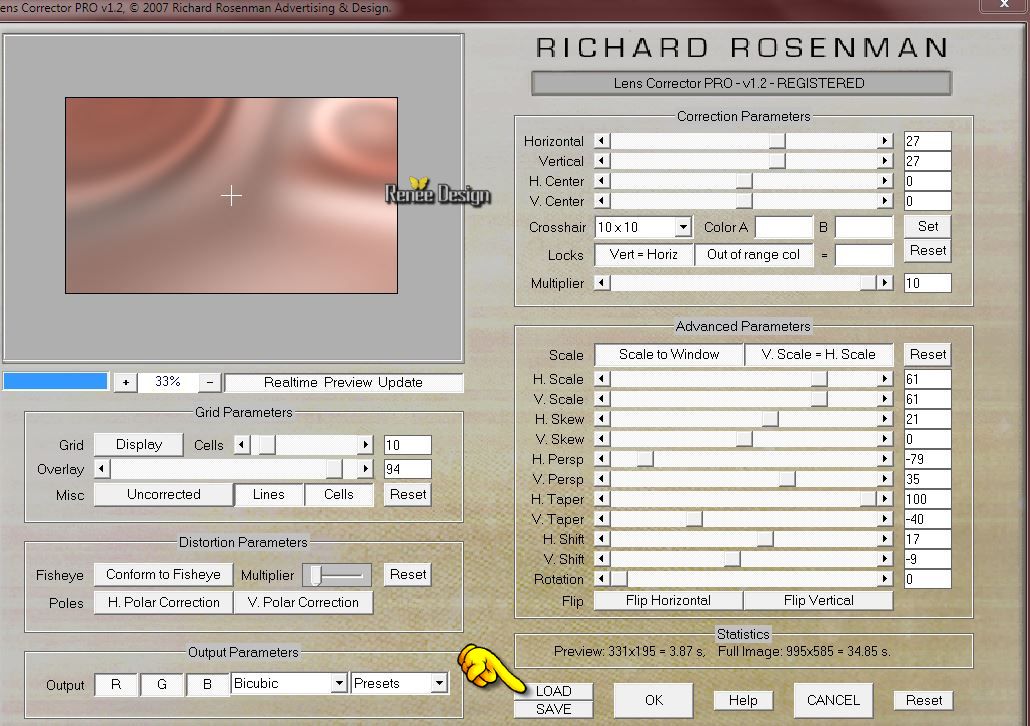
Task: Click the Color B swatch
Action: coord(864,227)
